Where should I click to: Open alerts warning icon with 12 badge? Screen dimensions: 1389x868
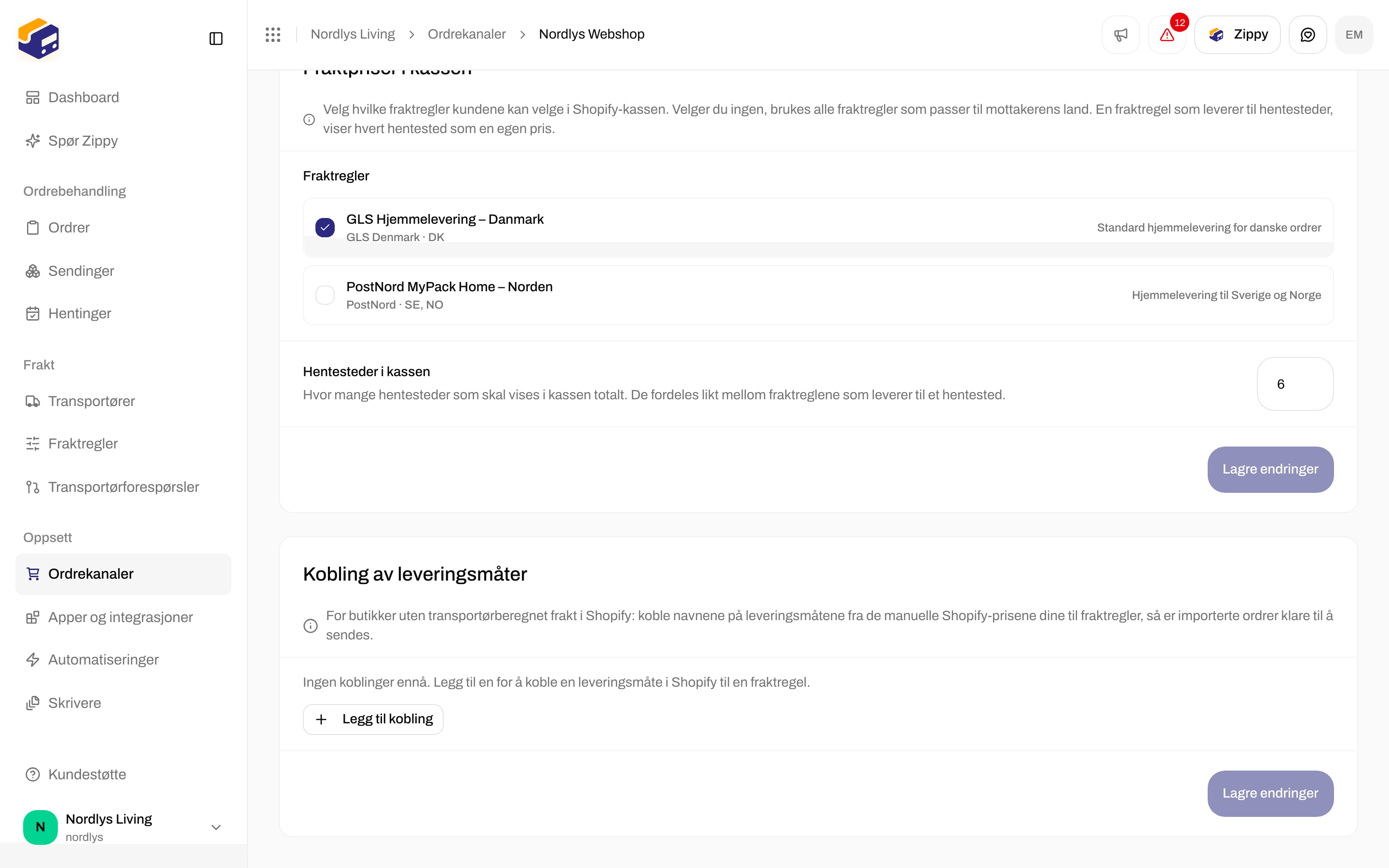[1166, 34]
